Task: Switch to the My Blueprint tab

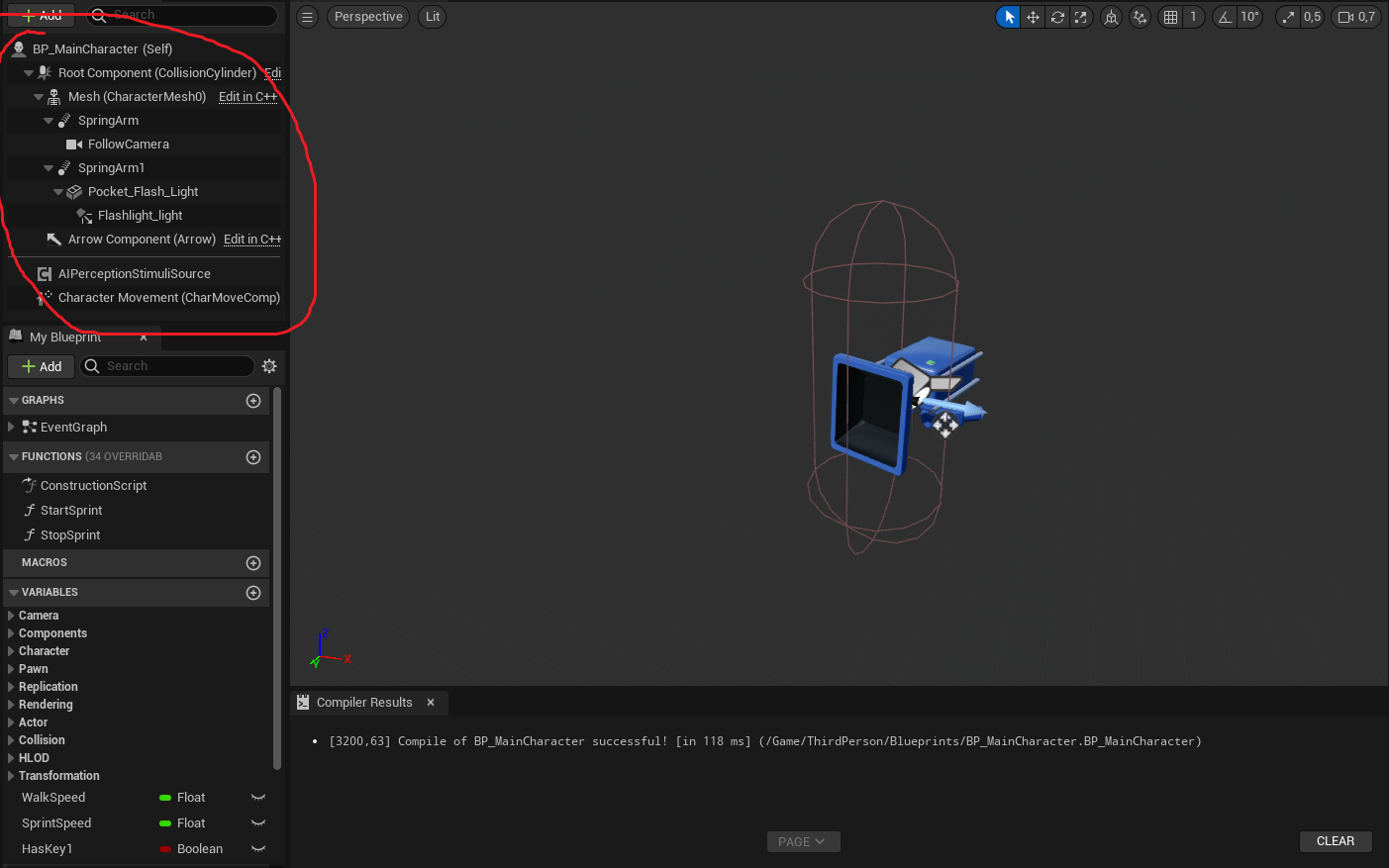Action: coord(65,338)
